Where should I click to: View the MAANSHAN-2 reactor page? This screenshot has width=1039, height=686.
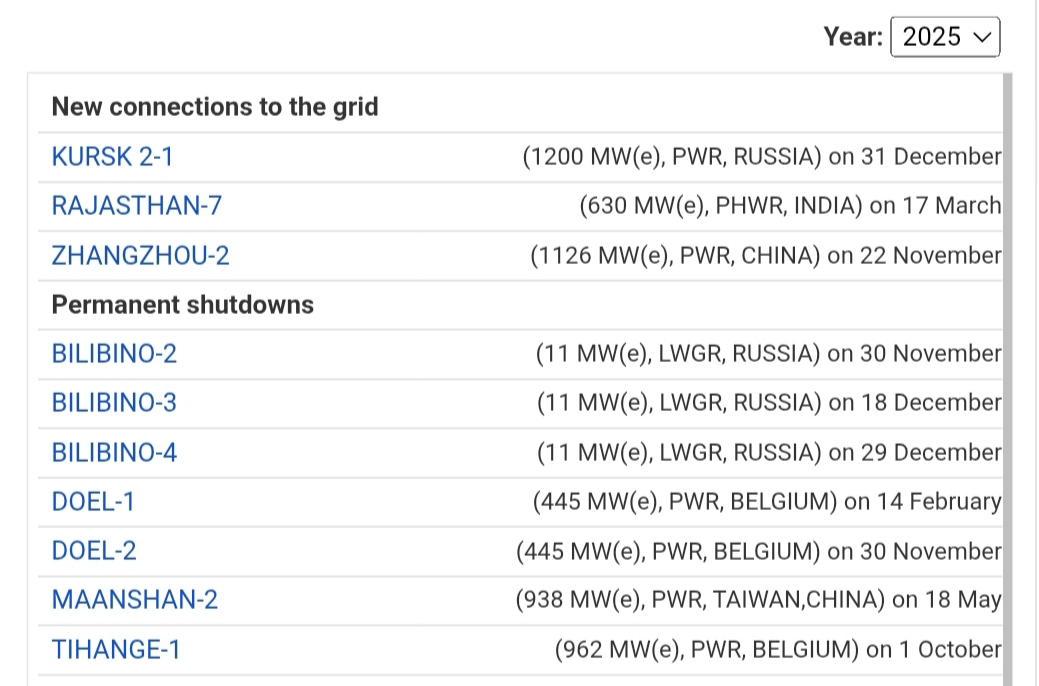[134, 600]
